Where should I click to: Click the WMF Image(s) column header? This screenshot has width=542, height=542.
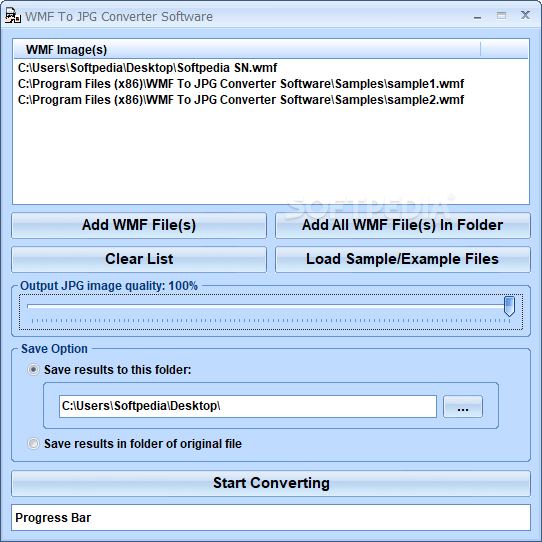click(x=247, y=49)
